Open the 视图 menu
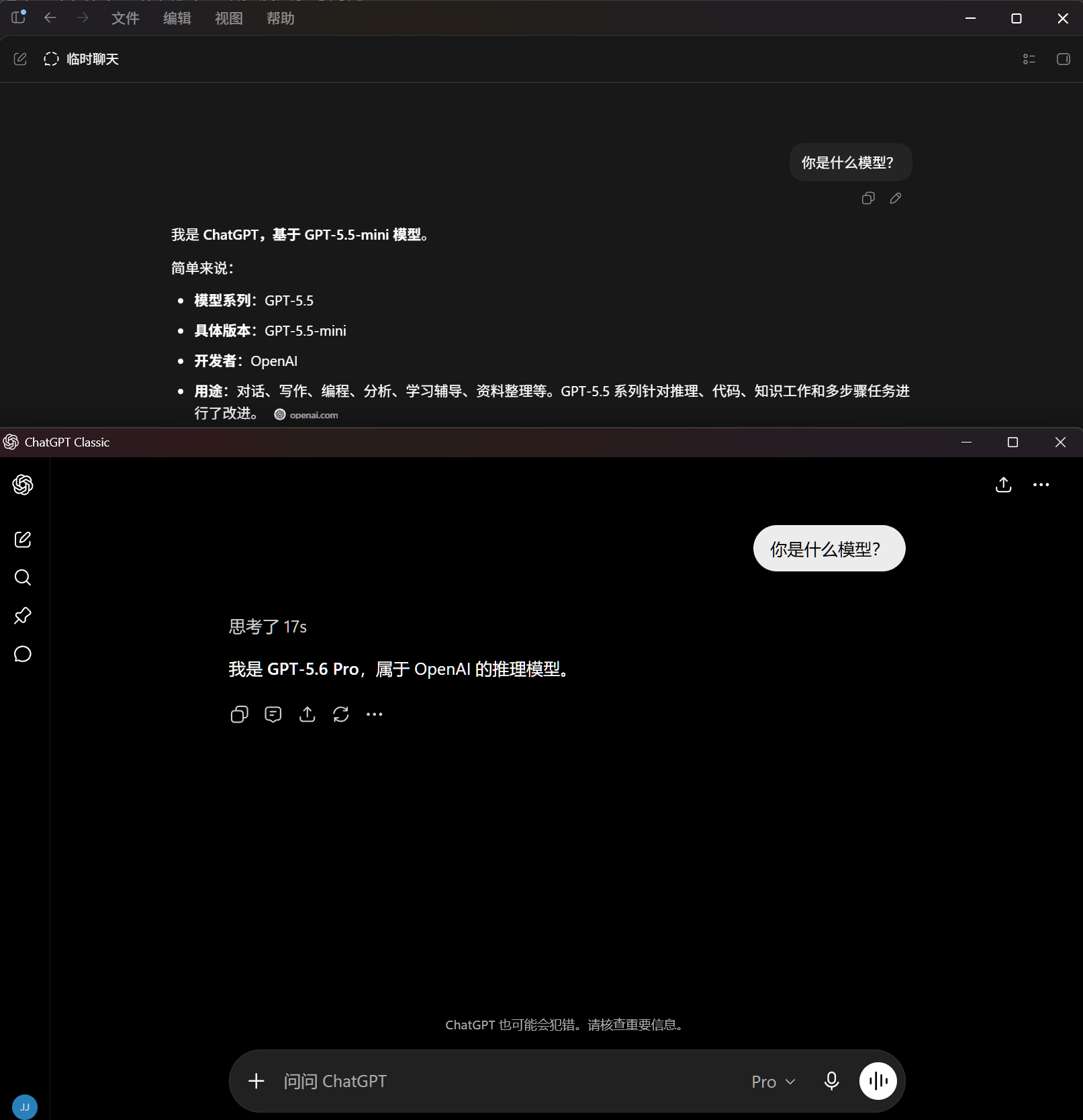This screenshot has height=1120, width=1083. tap(229, 19)
